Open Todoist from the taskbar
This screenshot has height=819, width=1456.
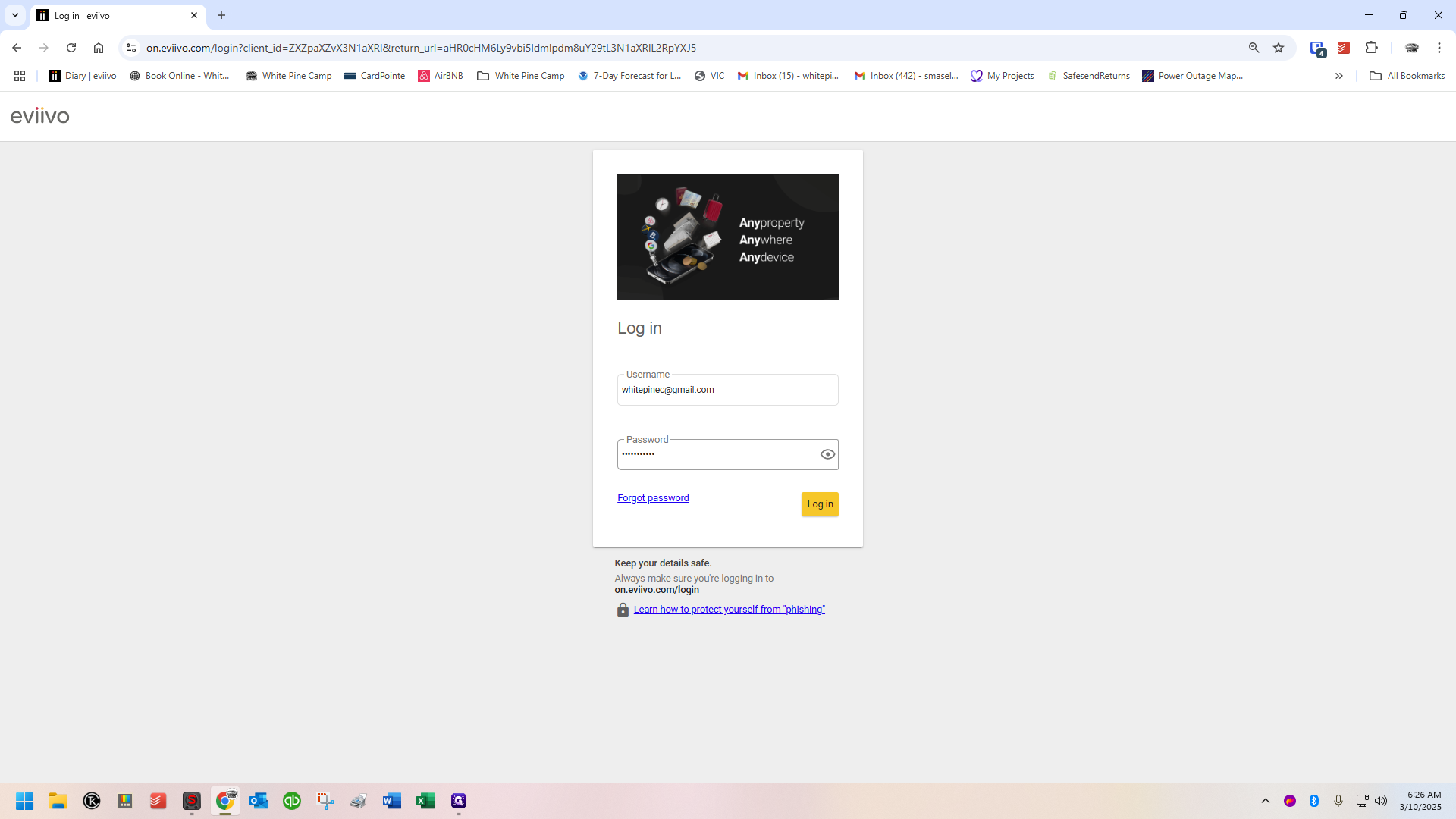158,801
